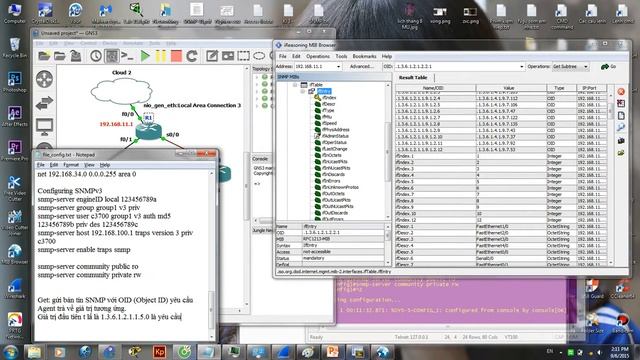This screenshot has width=640, height=360.
Task: Open the OID dropdown arrow in MIB Browser
Action: [521, 67]
